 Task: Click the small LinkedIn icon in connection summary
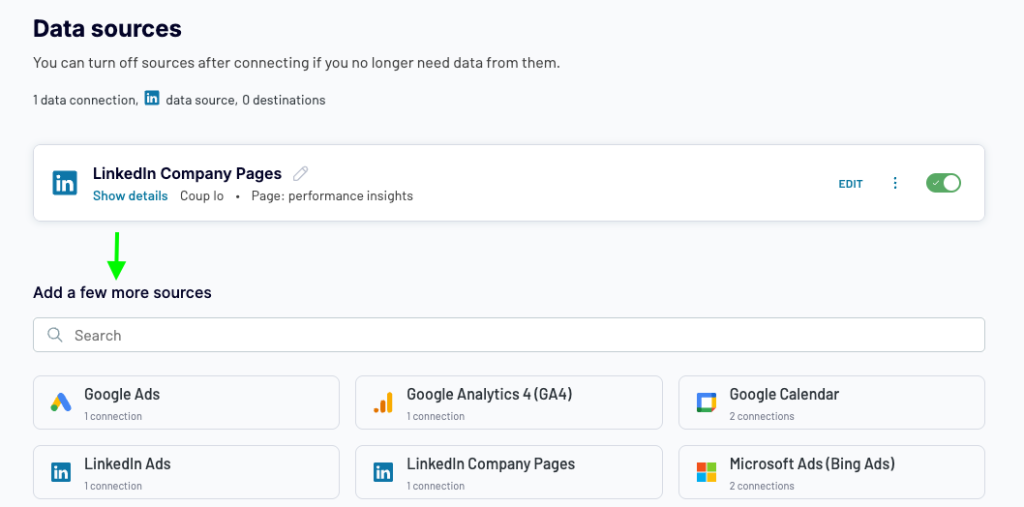pyautogui.click(x=152, y=99)
